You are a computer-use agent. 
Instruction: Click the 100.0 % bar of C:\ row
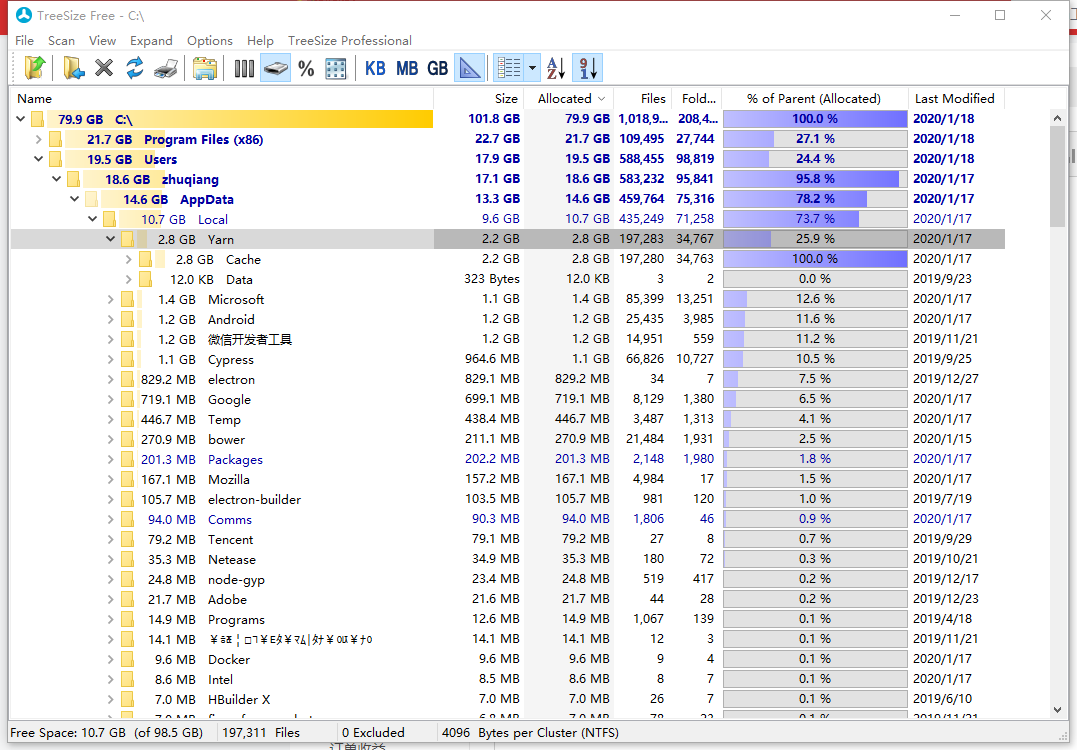click(815, 119)
